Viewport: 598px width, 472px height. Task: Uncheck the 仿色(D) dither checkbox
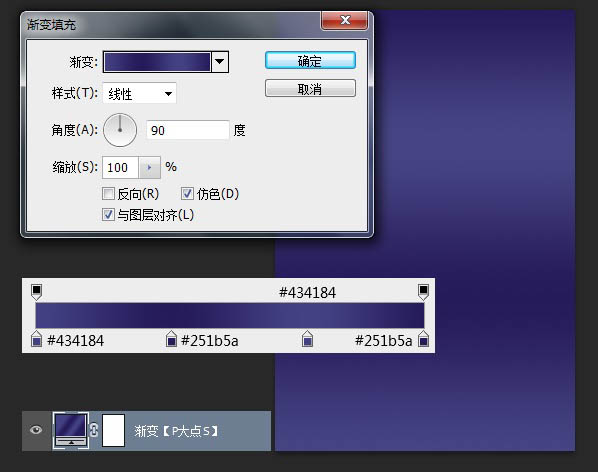(x=187, y=194)
